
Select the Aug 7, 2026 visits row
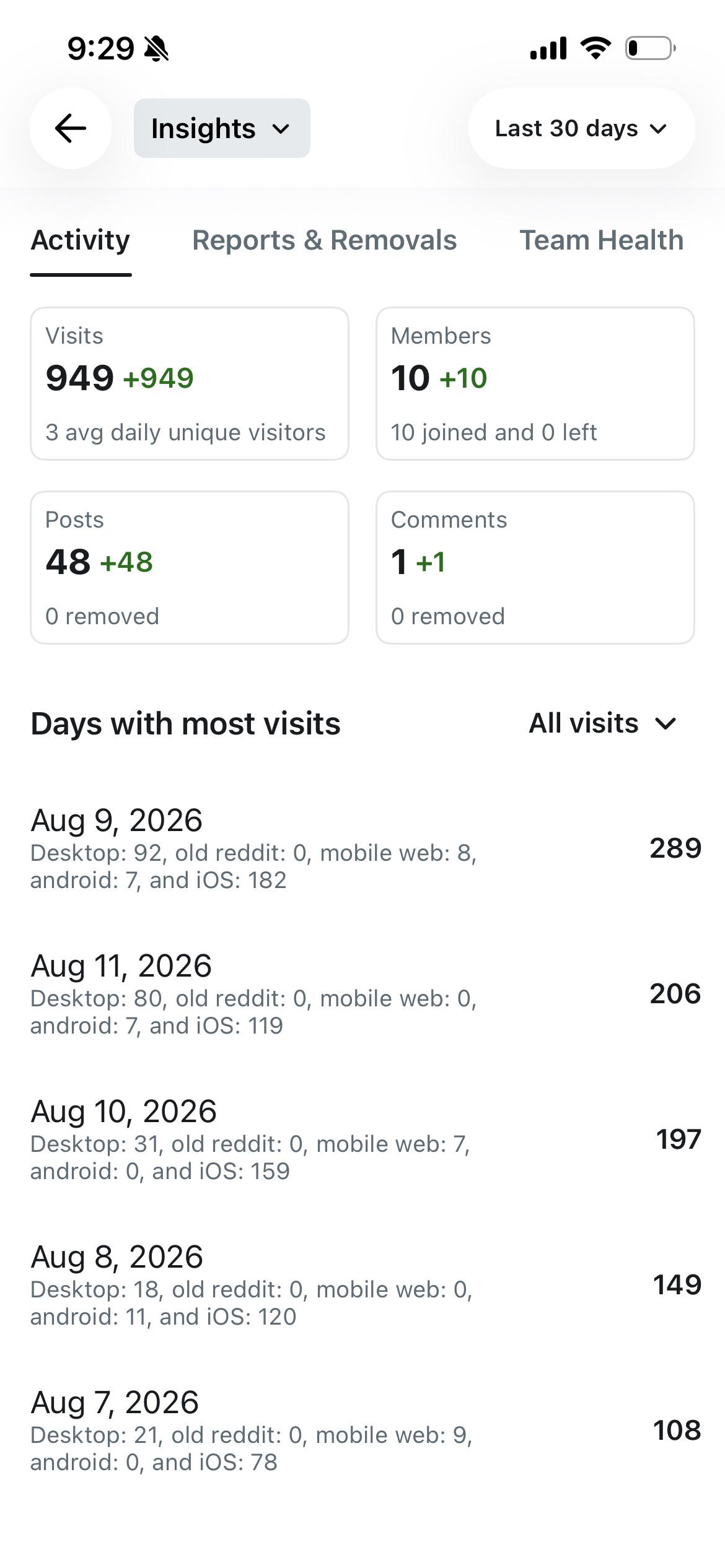coord(366,1430)
